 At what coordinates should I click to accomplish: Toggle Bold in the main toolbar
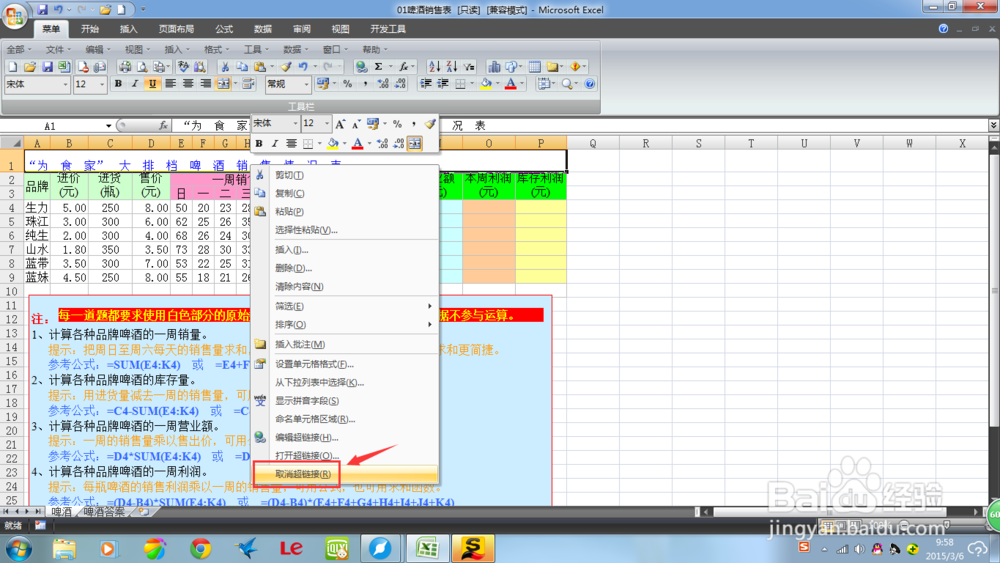click(x=118, y=84)
